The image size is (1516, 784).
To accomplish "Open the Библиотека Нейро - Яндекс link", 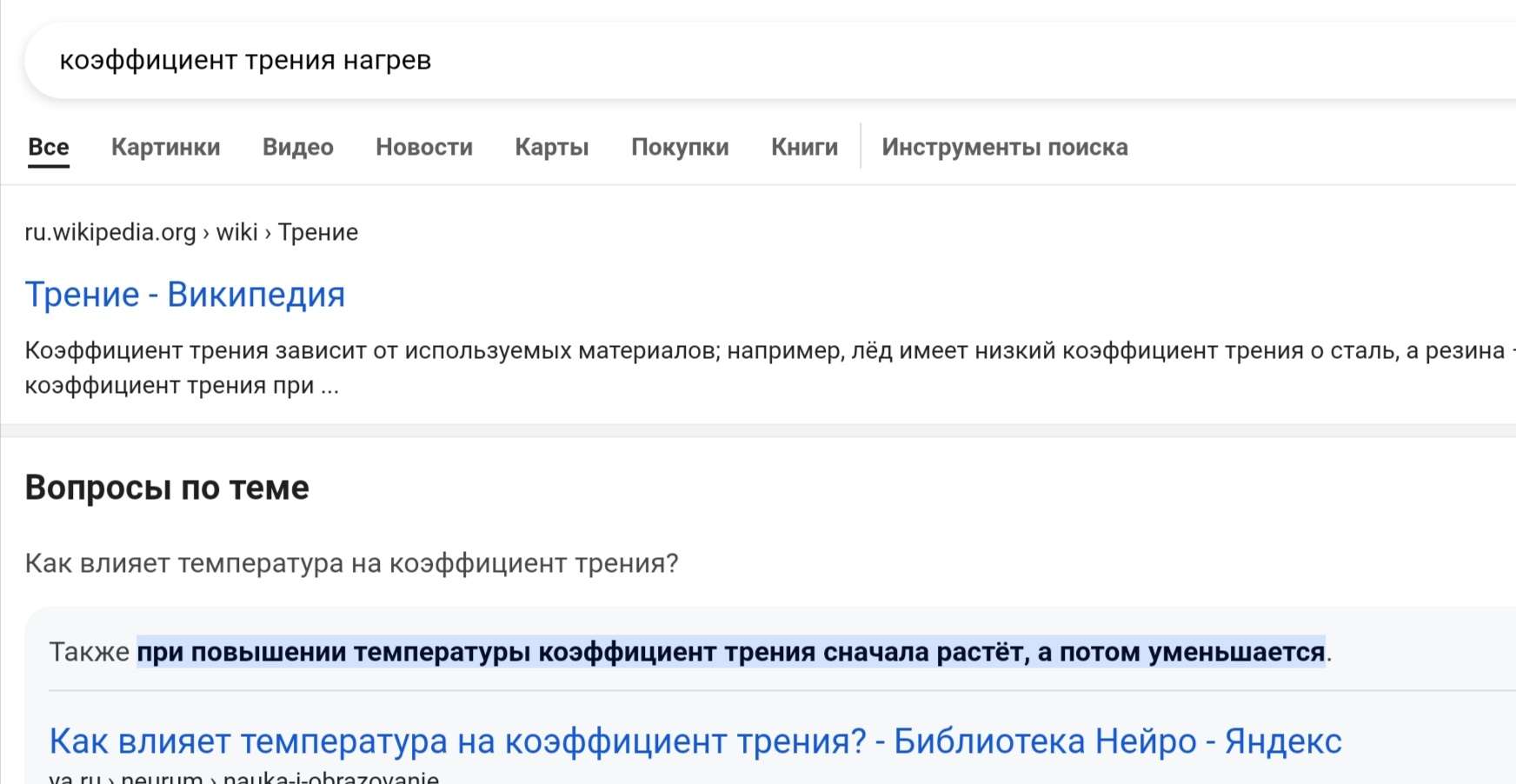I will point(695,741).
